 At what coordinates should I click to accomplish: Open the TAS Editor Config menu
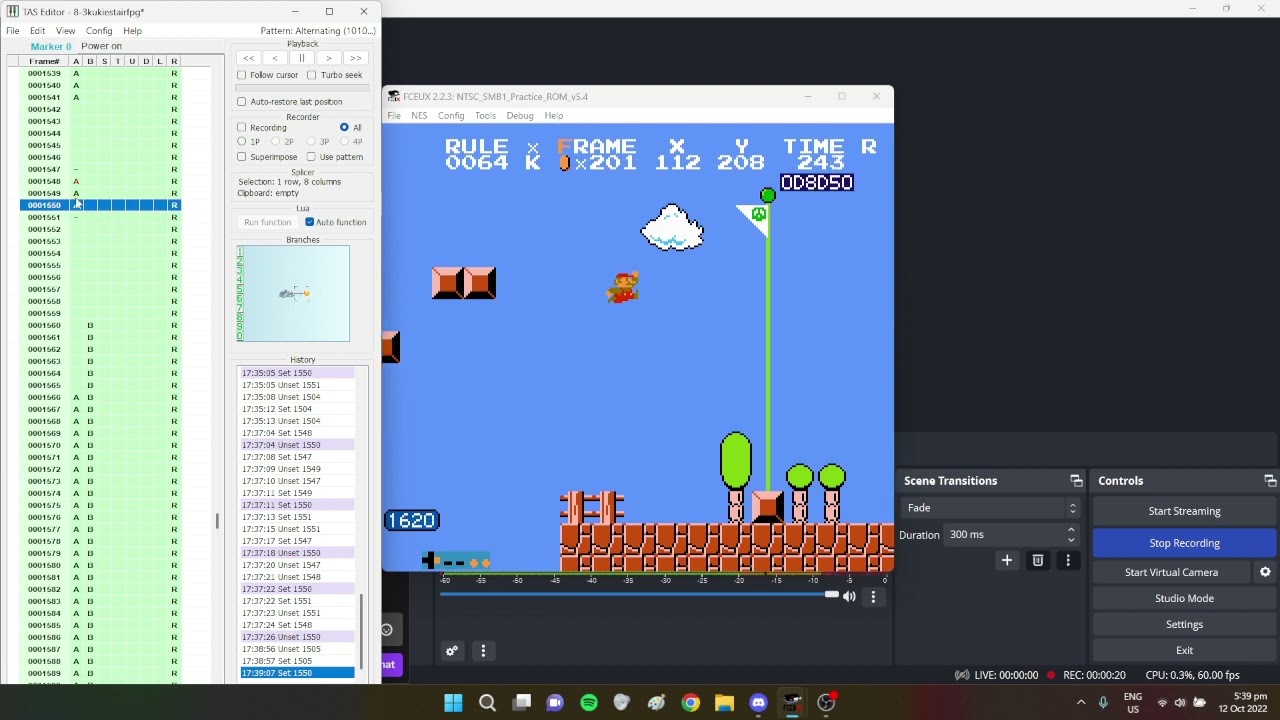tap(99, 31)
